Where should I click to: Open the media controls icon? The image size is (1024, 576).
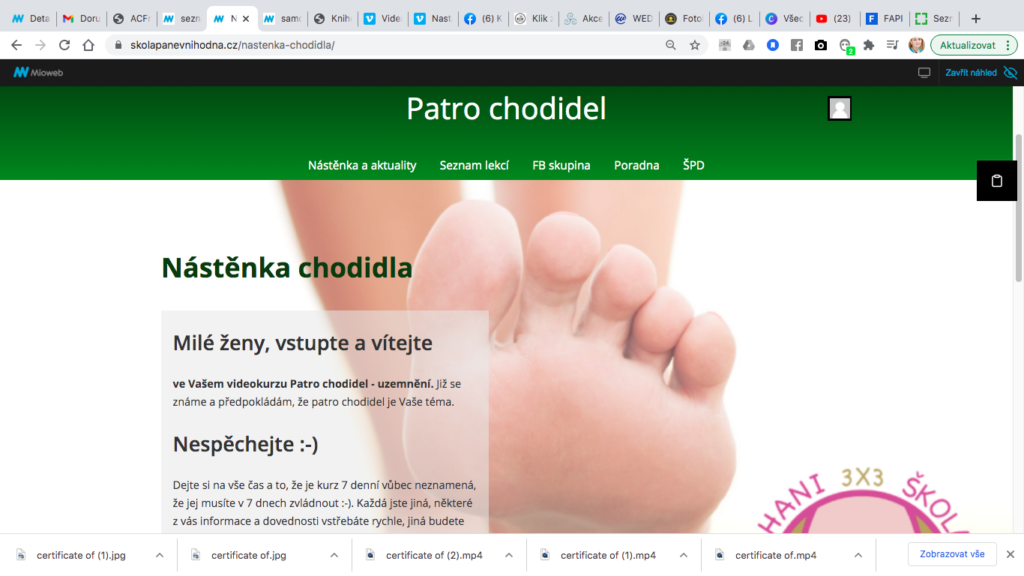(893, 45)
